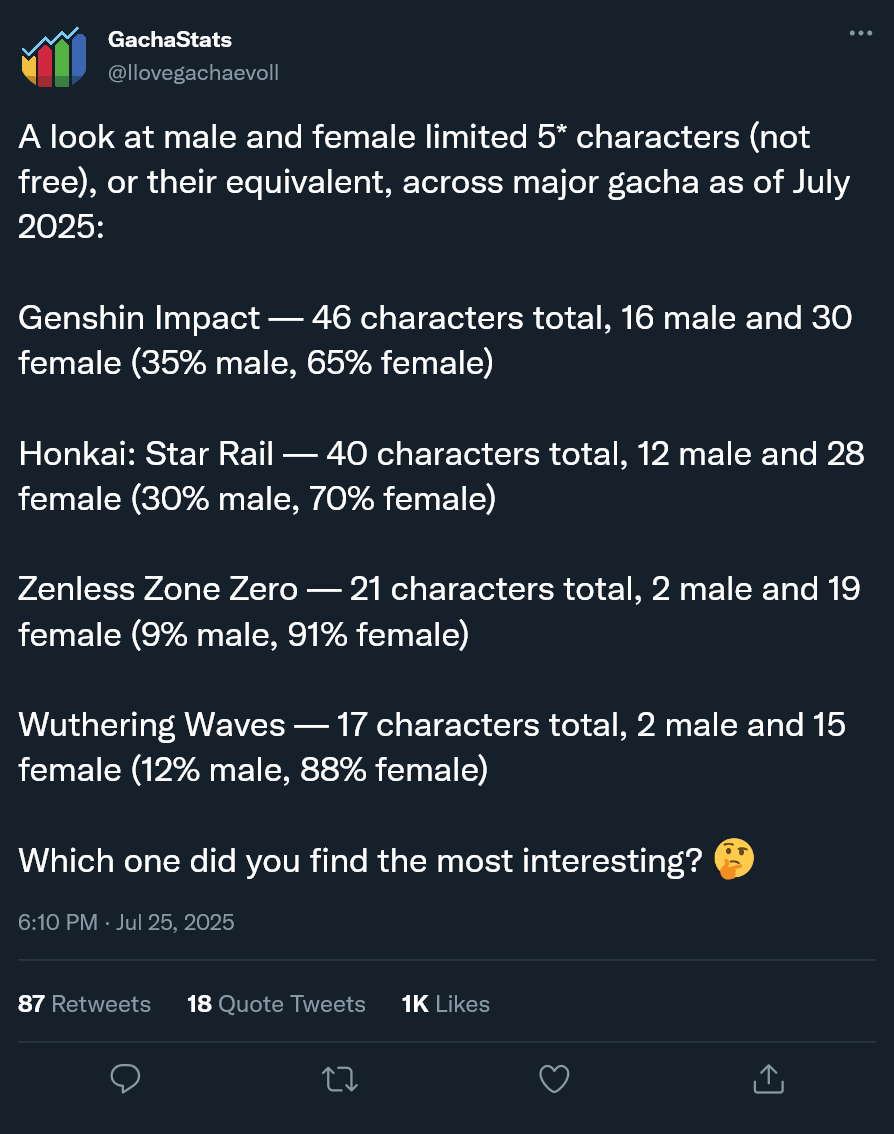Click the Genshin Impact stats paragraph
The height and width of the screenshot is (1134, 894).
[435, 340]
